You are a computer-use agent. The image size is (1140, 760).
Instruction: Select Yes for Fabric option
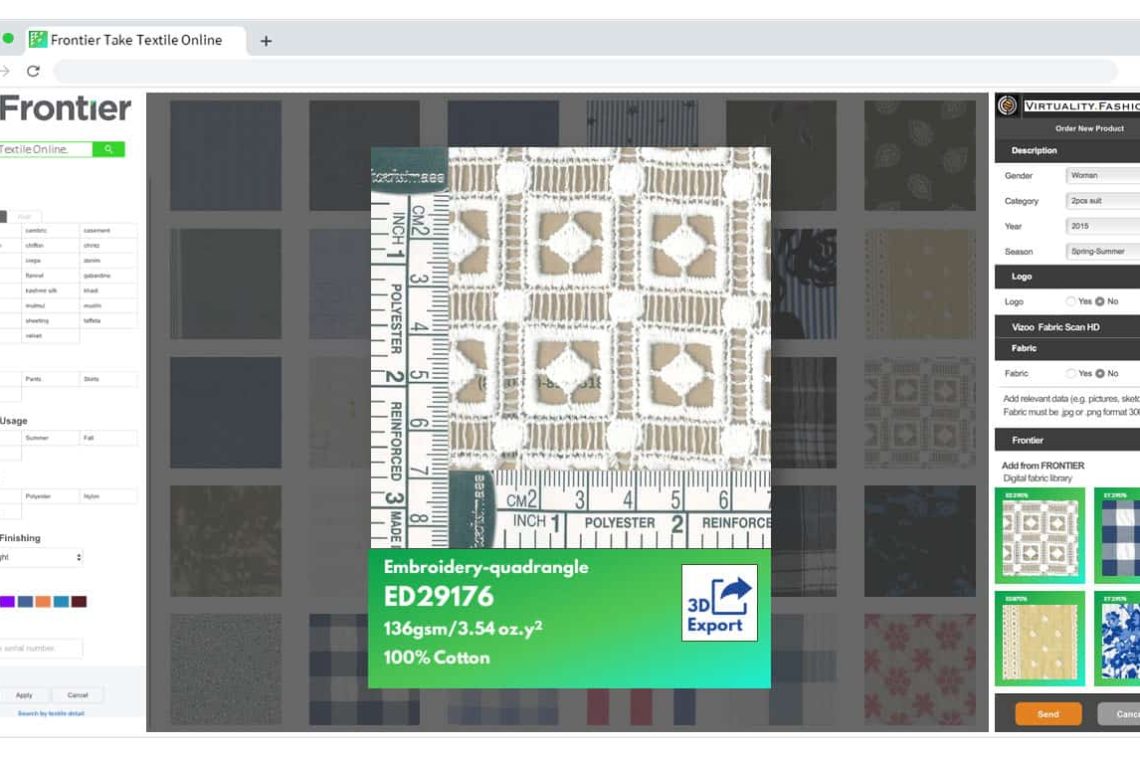1071,373
